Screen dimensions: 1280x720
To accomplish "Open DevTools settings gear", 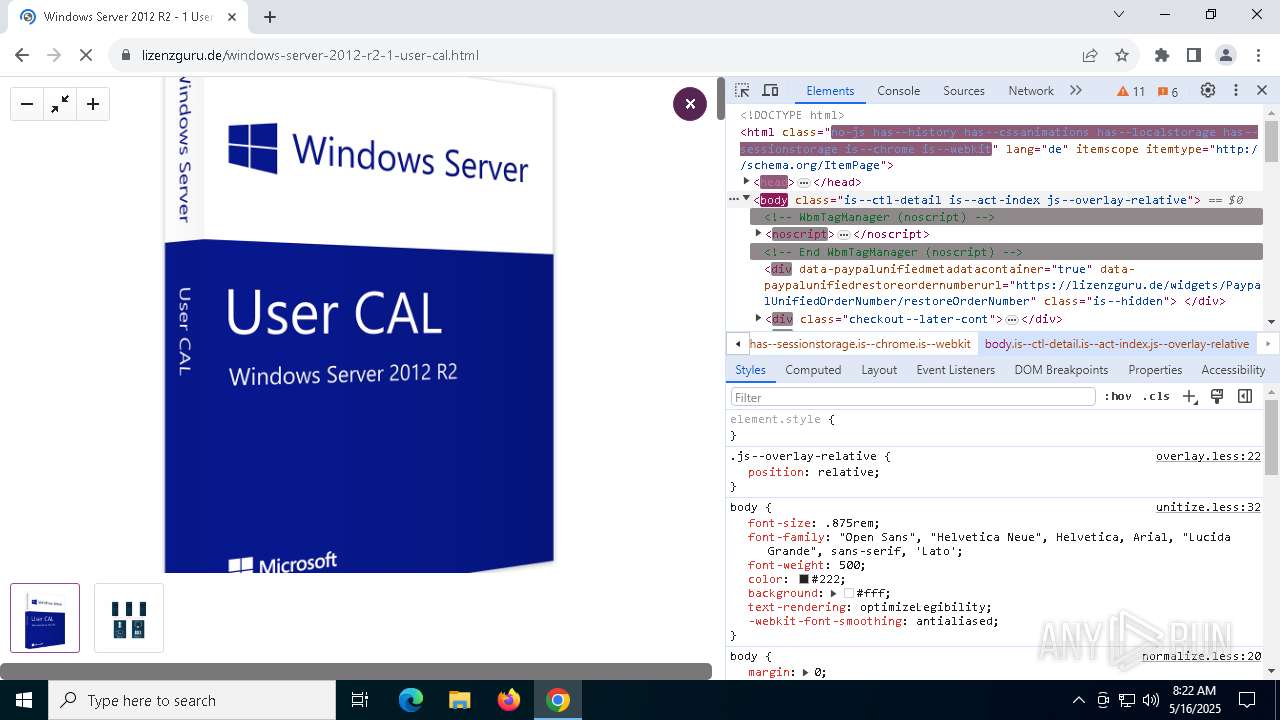I will click(1208, 90).
